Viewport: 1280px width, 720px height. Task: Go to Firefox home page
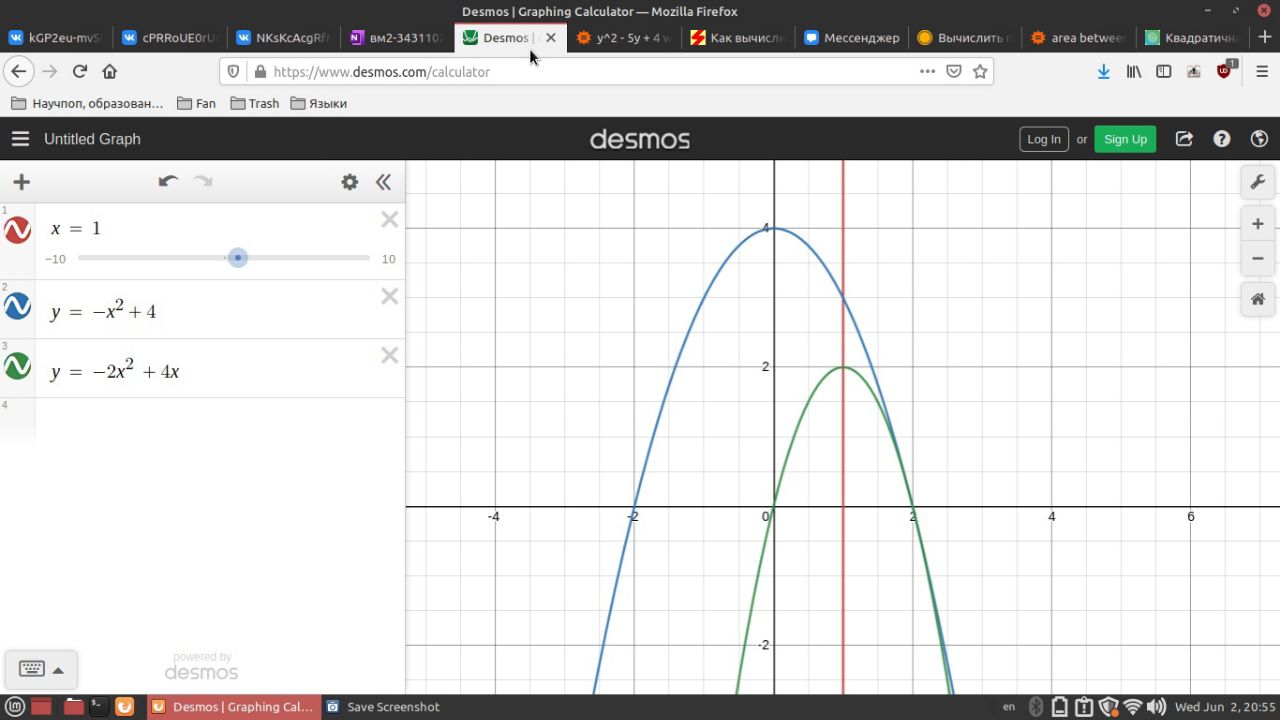tap(110, 71)
